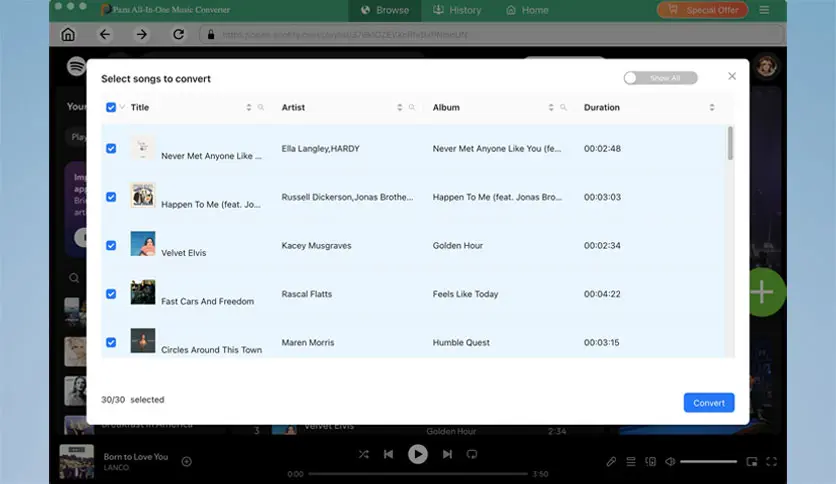Adjust the volume slider
836x484 pixels.
[709, 462]
